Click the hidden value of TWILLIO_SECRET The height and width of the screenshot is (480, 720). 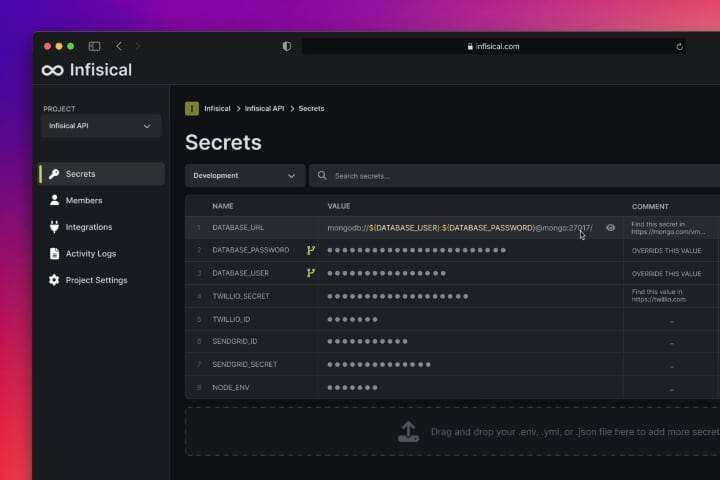pyautogui.click(x=398, y=296)
